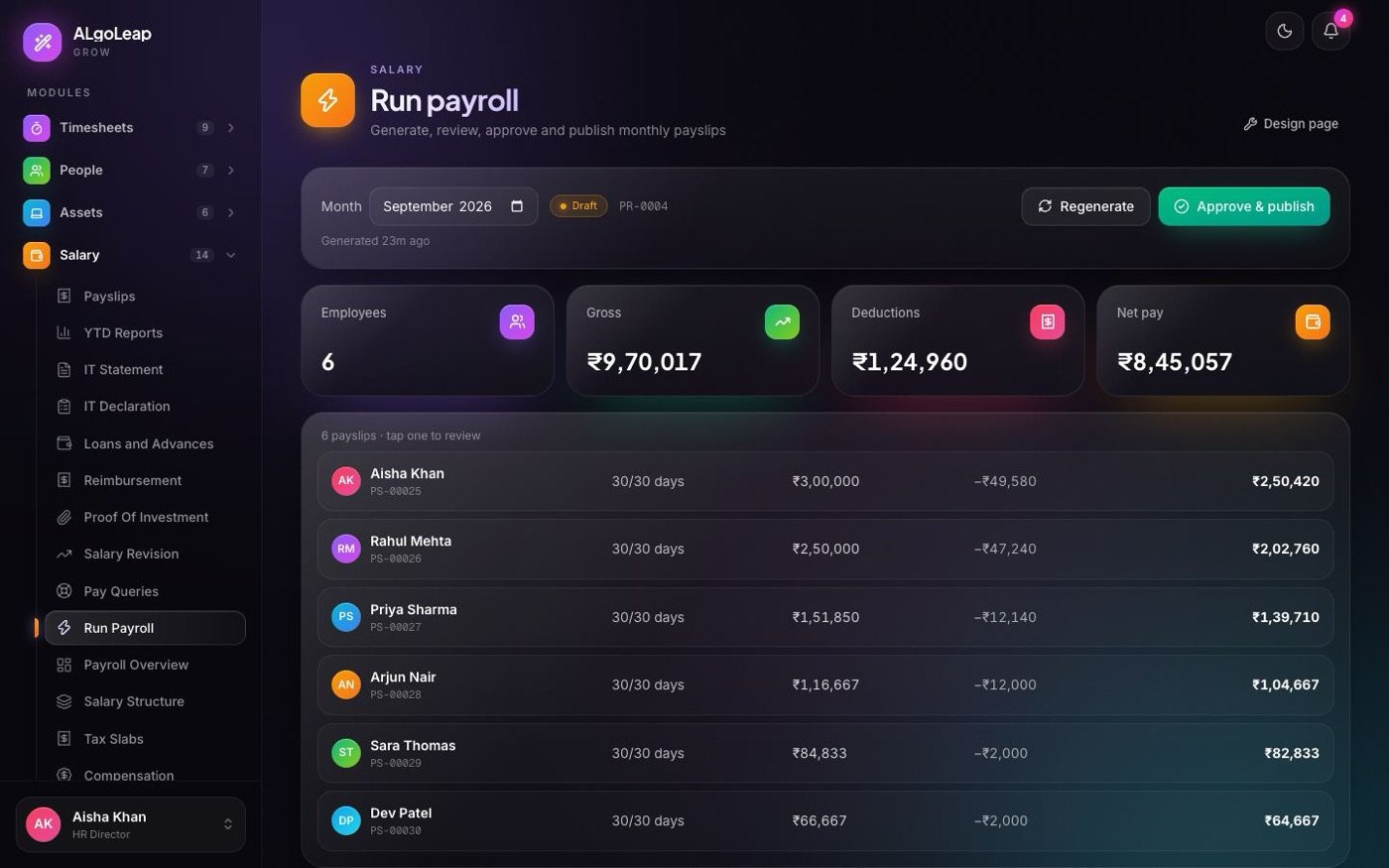Go to YTD Reports
The image size is (1389, 868).
pyautogui.click(x=145, y=333)
